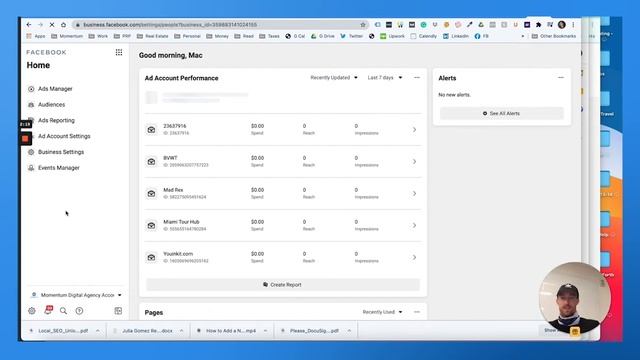640x360 pixels.
Task: Open Business Settings in the sidebar
Action: [x=61, y=152]
